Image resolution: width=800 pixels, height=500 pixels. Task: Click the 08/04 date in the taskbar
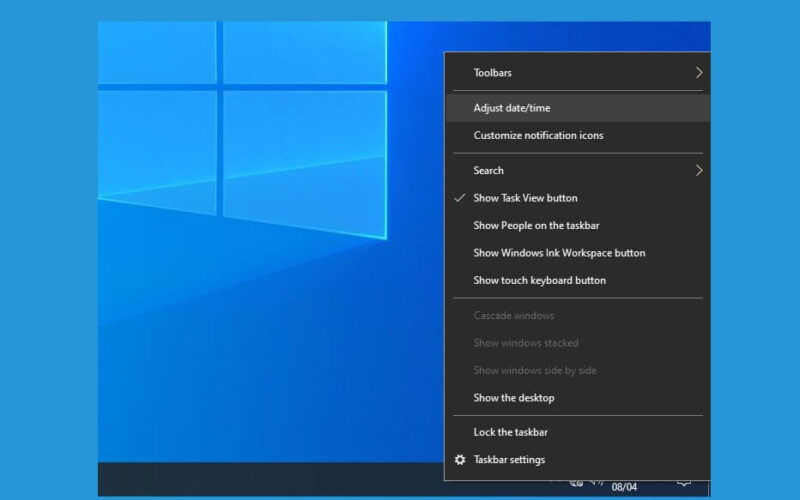(624, 487)
